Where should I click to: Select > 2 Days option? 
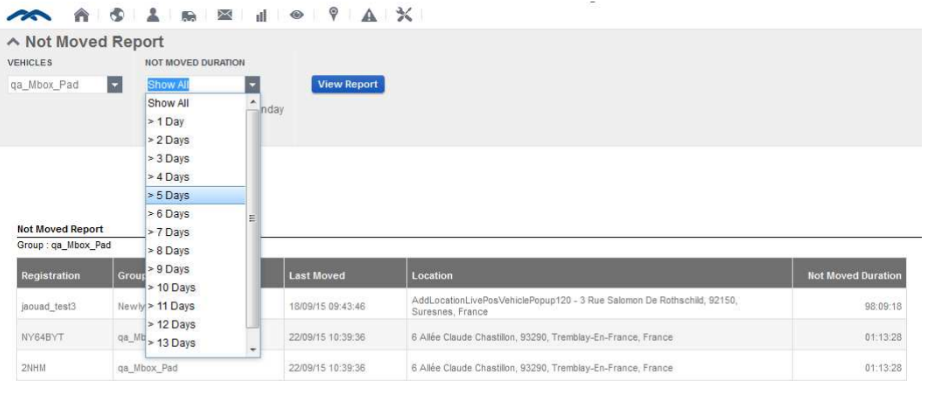pyautogui.click(x=195, y=140)
